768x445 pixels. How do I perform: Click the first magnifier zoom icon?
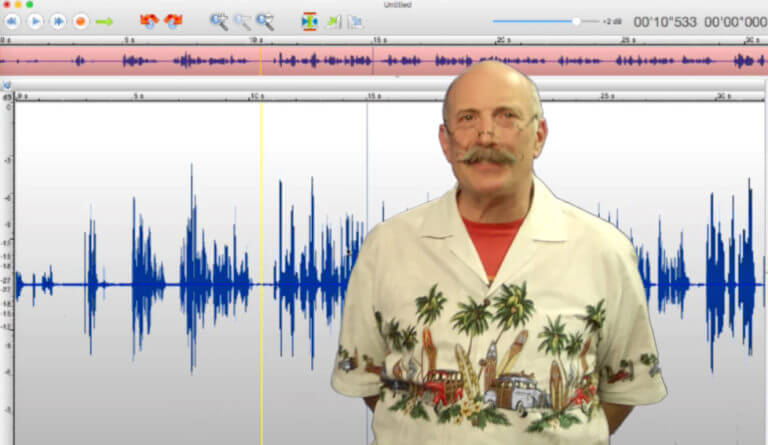click(x=218, y=22)
